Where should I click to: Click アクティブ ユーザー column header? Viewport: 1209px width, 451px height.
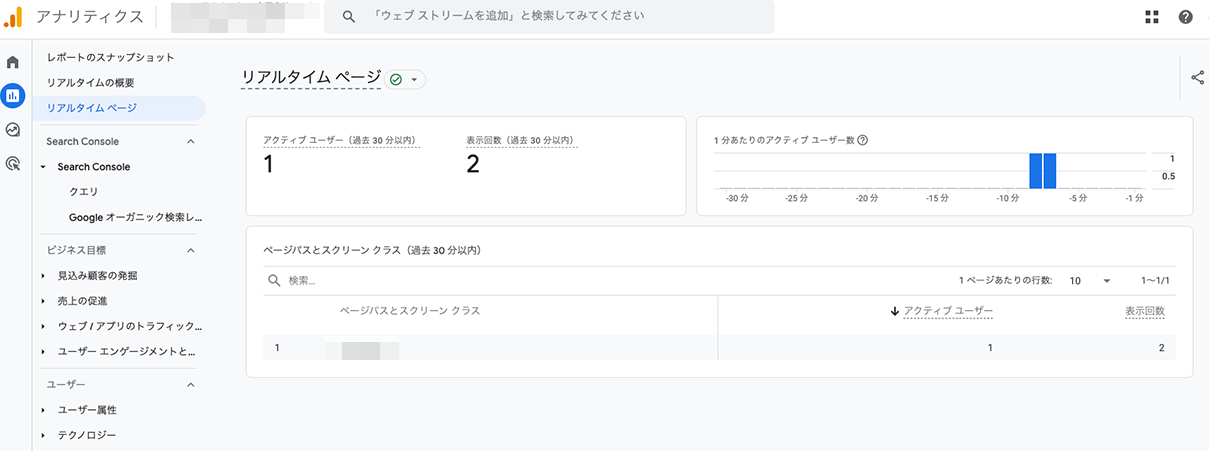pyautogui.click(x=948, y=311)
